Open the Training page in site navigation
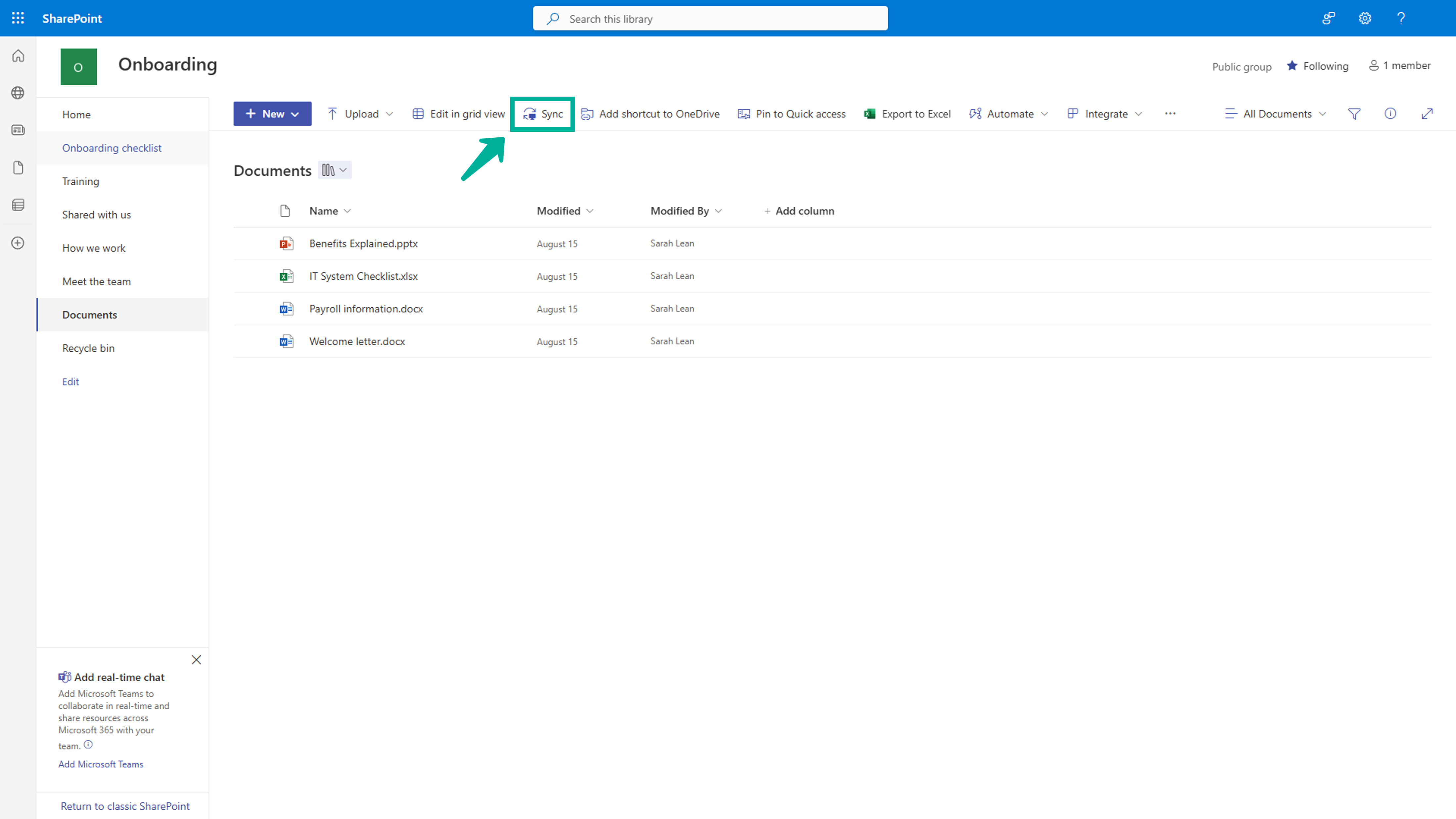Screen dimensions: 1456x819 (80, 181)
